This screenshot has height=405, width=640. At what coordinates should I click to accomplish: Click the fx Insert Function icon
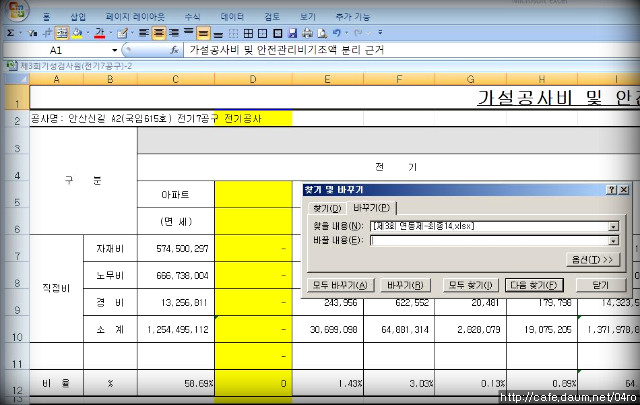[x=174, y=50]
